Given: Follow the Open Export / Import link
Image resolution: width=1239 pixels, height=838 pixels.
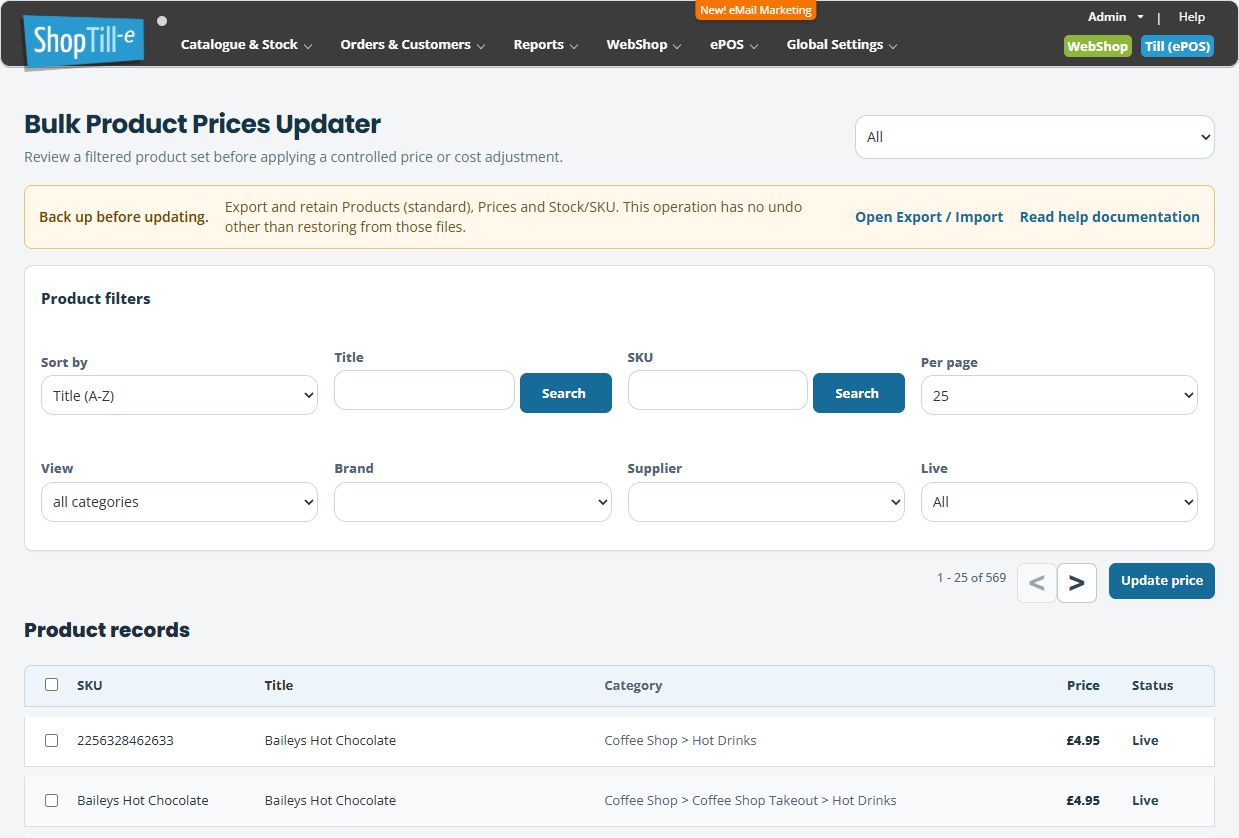Looking at the screenshot, I should tap(929, 217).
